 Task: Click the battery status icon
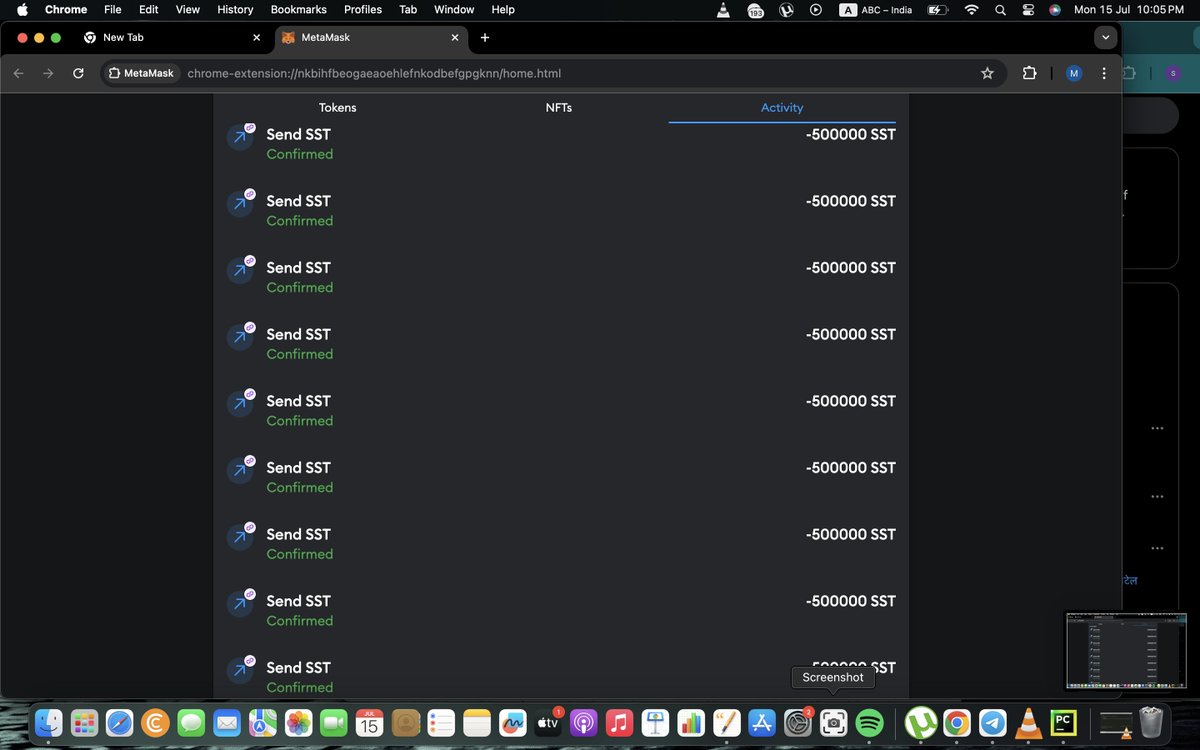pos(937,9)
